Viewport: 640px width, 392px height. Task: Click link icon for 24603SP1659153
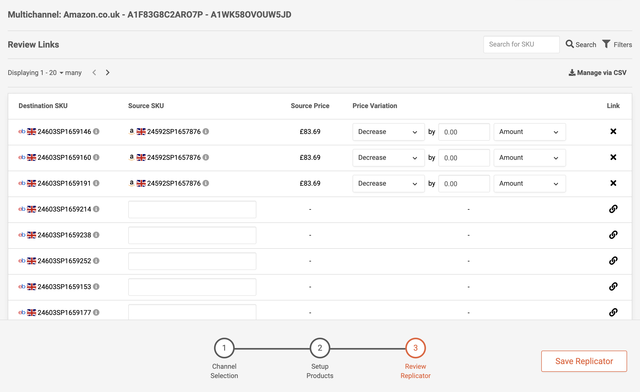point(613,286)
